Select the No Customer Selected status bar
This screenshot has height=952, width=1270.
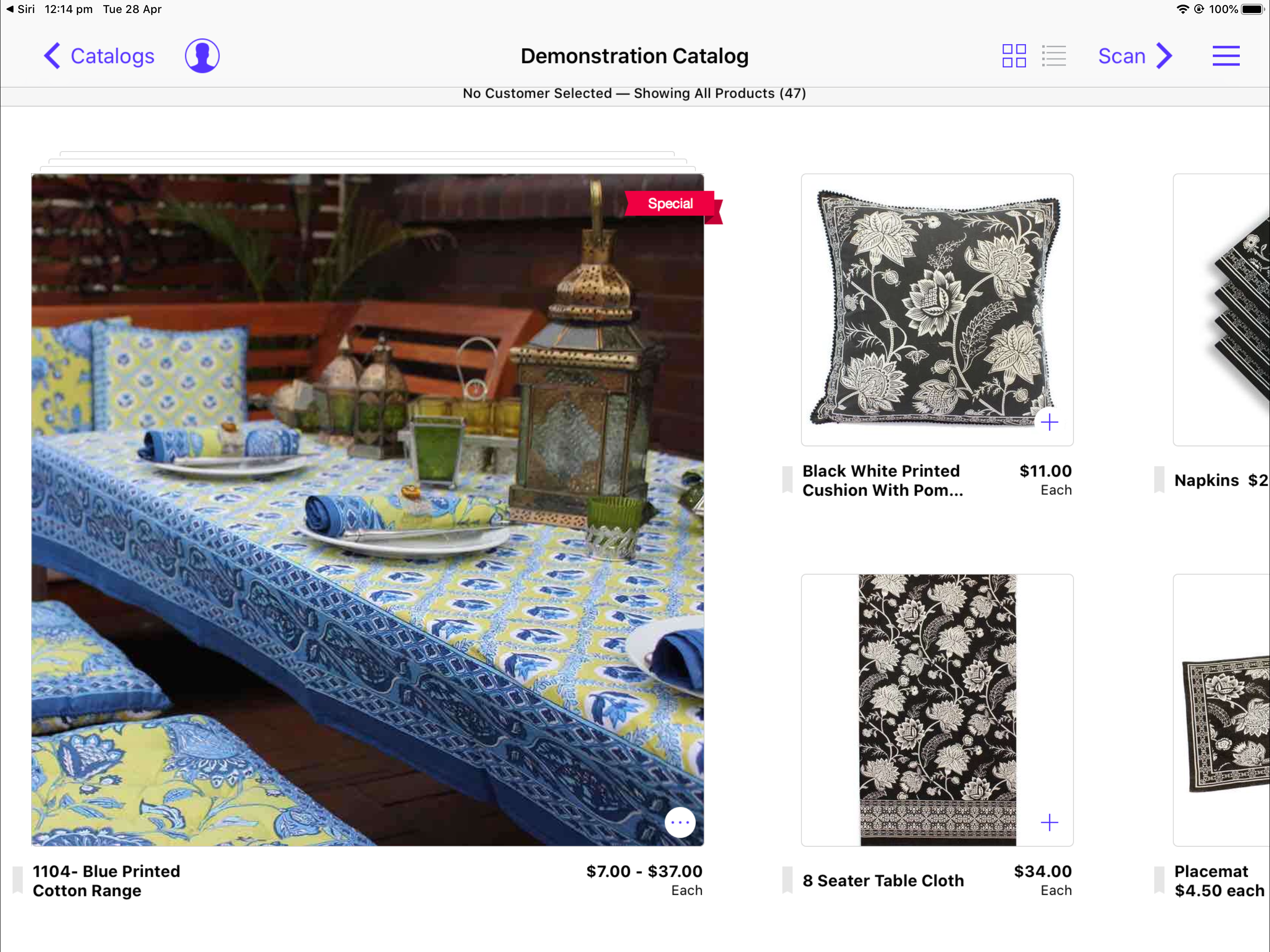635,93
